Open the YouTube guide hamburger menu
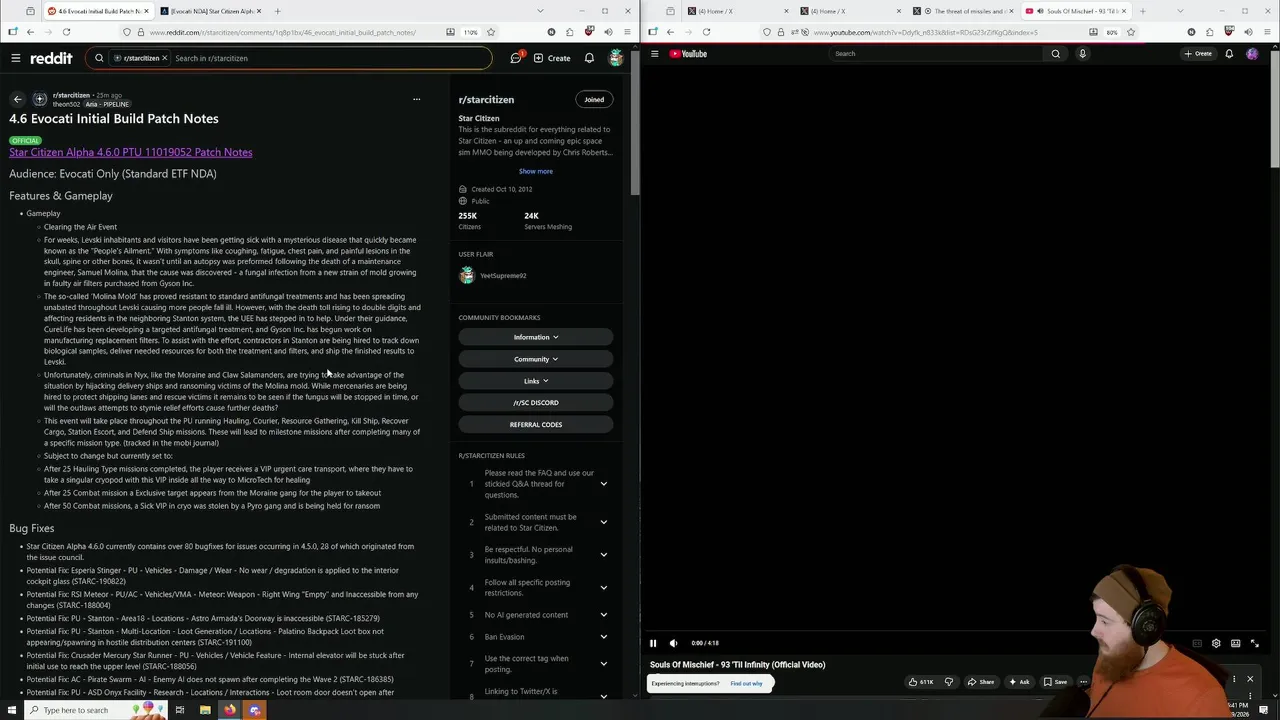Screen dimensions: 1280x720 [654, 54]
